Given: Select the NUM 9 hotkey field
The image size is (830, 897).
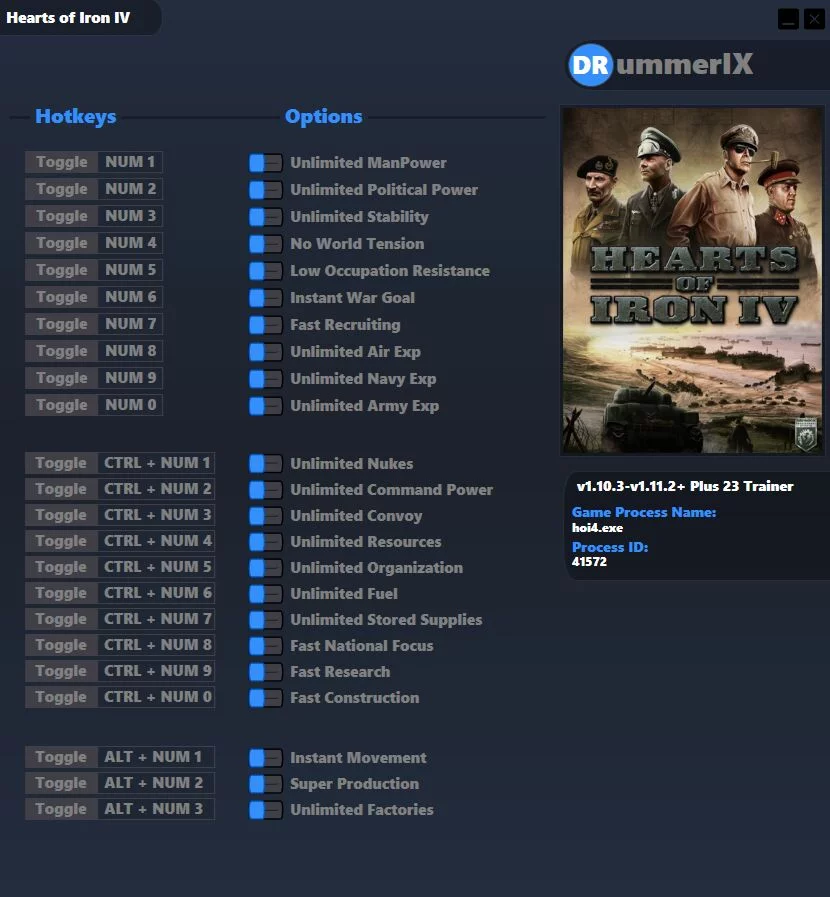Looking at the screenshot, I should click(x=130, y=378).
